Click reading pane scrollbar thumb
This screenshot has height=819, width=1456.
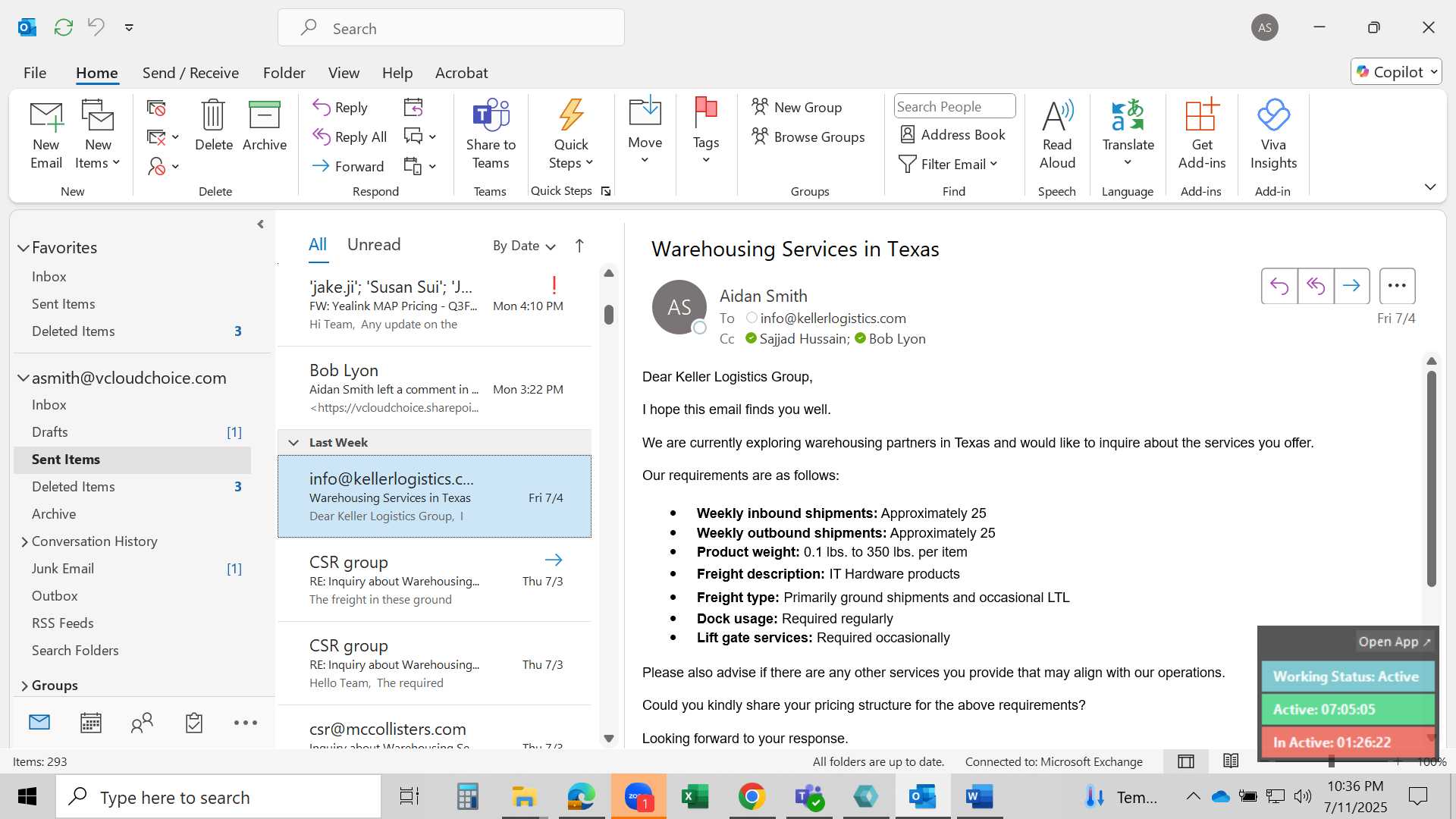point(1432,479)
